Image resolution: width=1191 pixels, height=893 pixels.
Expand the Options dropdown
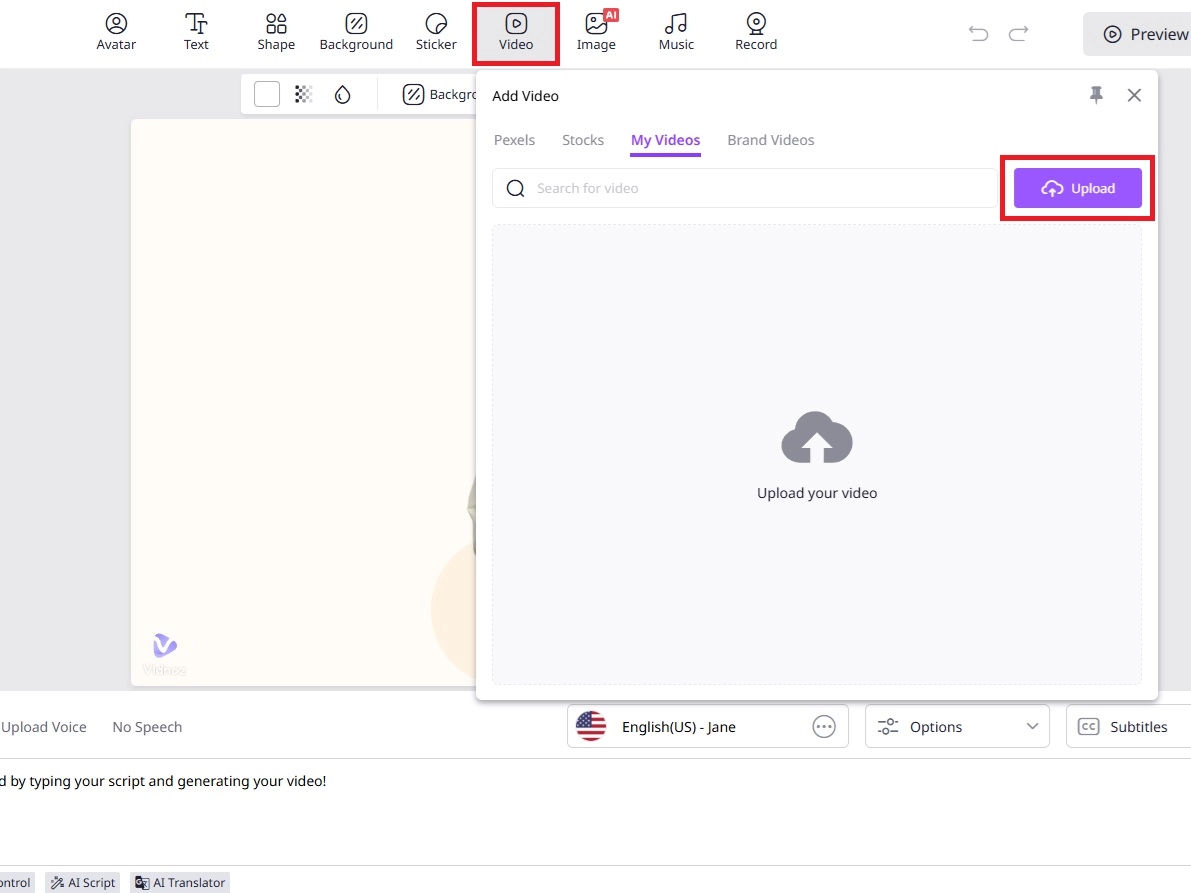pos(957,727)
